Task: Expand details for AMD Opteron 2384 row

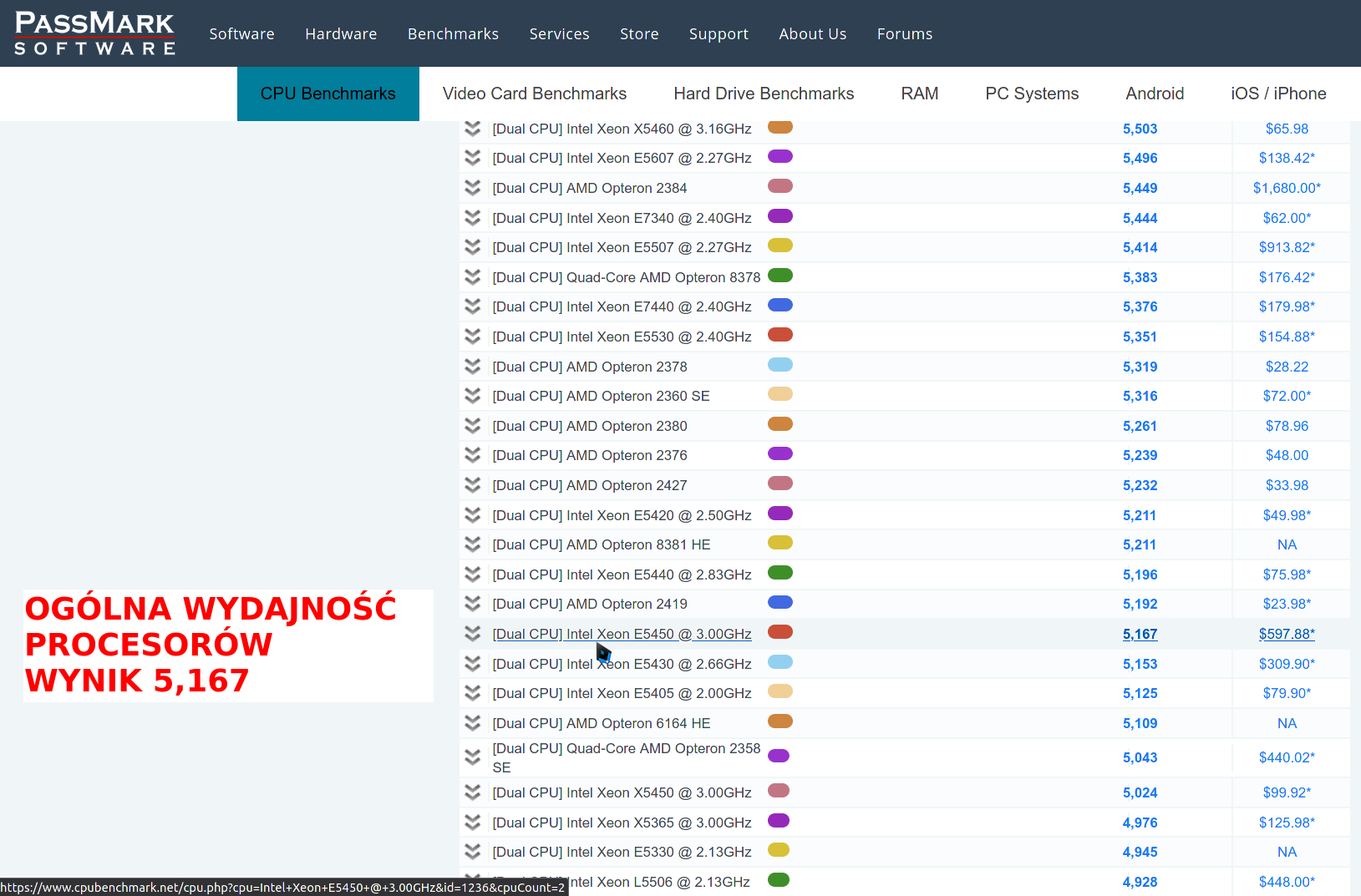Action: pos(473,188)
